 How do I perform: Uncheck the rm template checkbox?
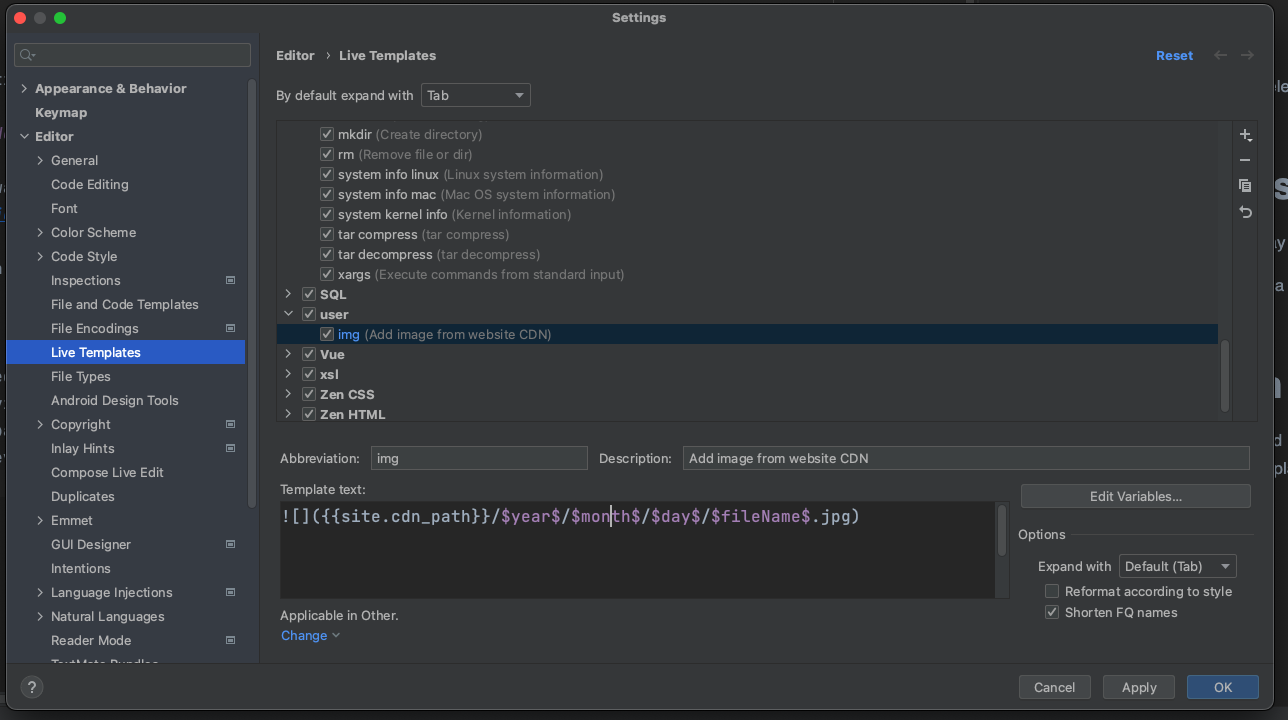pyautogui.click(x=327, y=154)
